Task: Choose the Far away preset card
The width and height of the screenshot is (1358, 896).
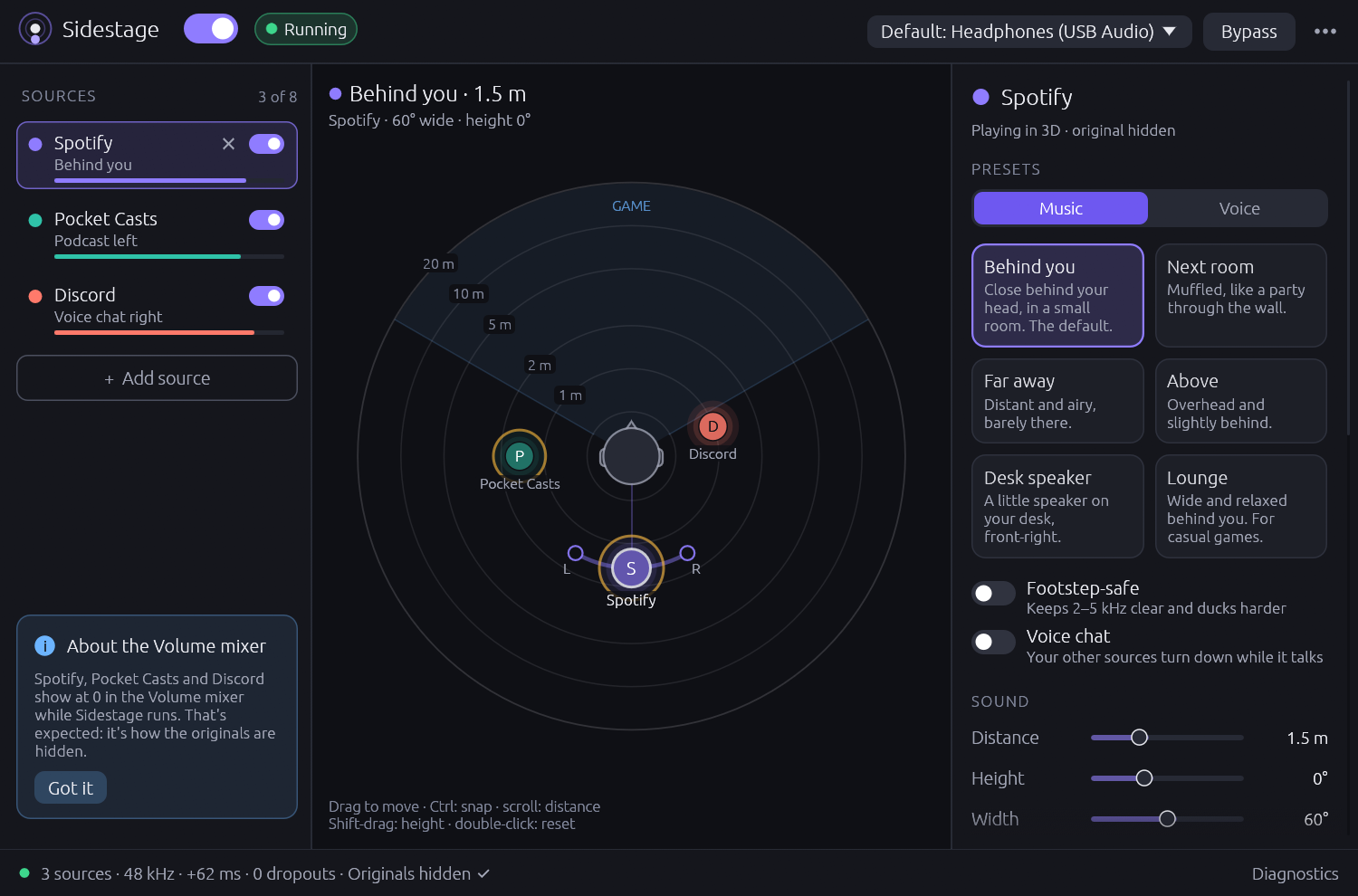Action: pyautogui.click(x=1057, y=401)
